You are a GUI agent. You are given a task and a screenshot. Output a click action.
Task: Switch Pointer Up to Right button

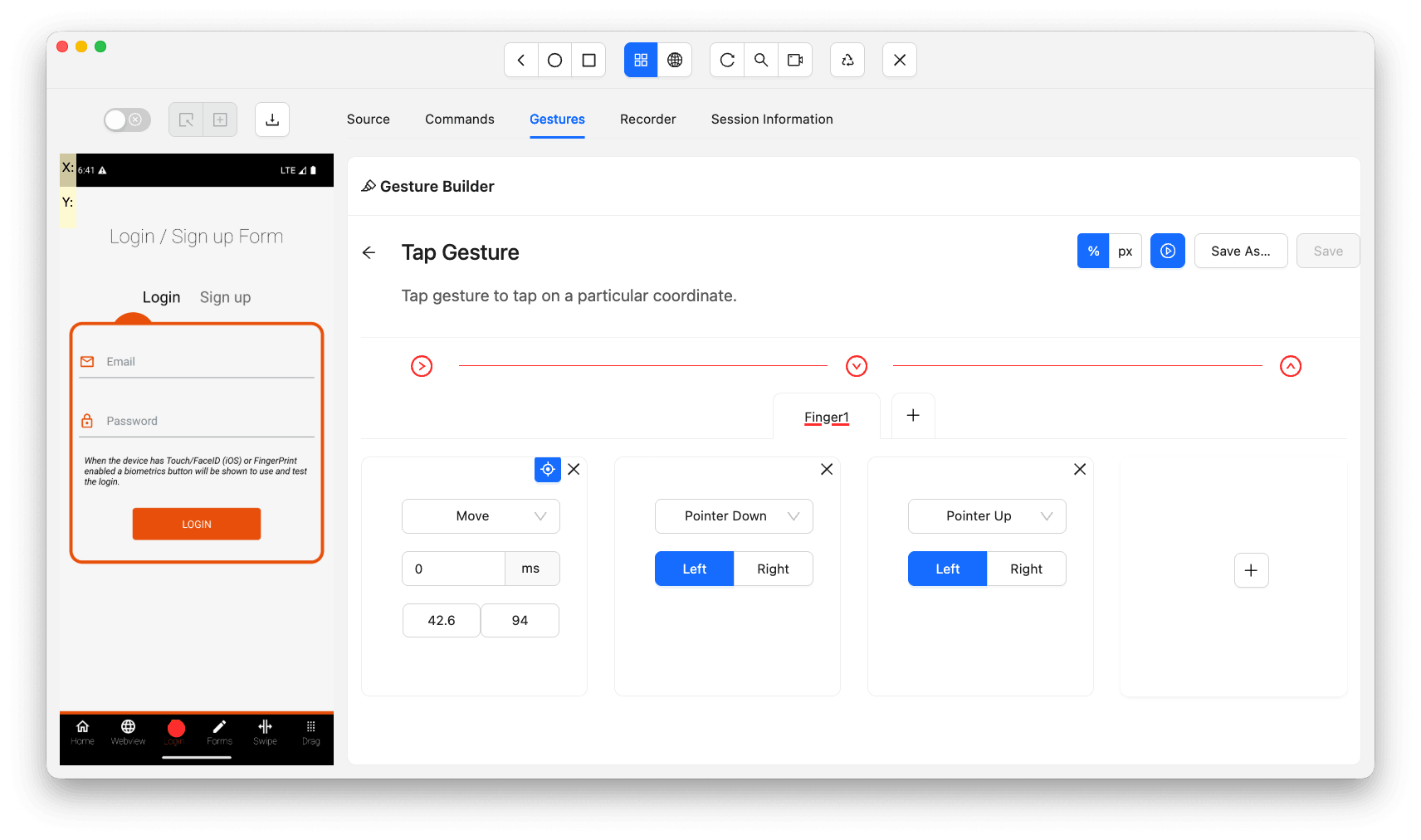point(1026,569)
